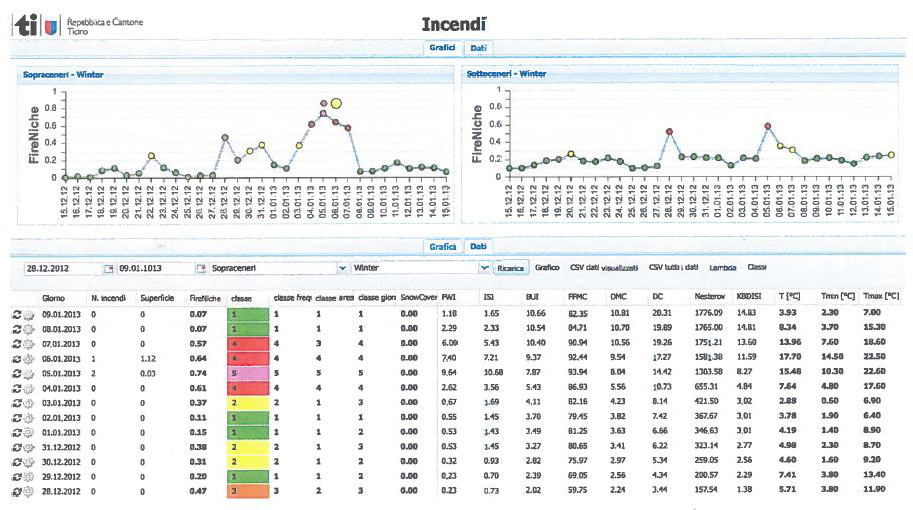This screenshot has height=510, width=913.
Task: Click gear icon for 31.12.2012 row
Action: pyautogui.click(x=27, y=446)
